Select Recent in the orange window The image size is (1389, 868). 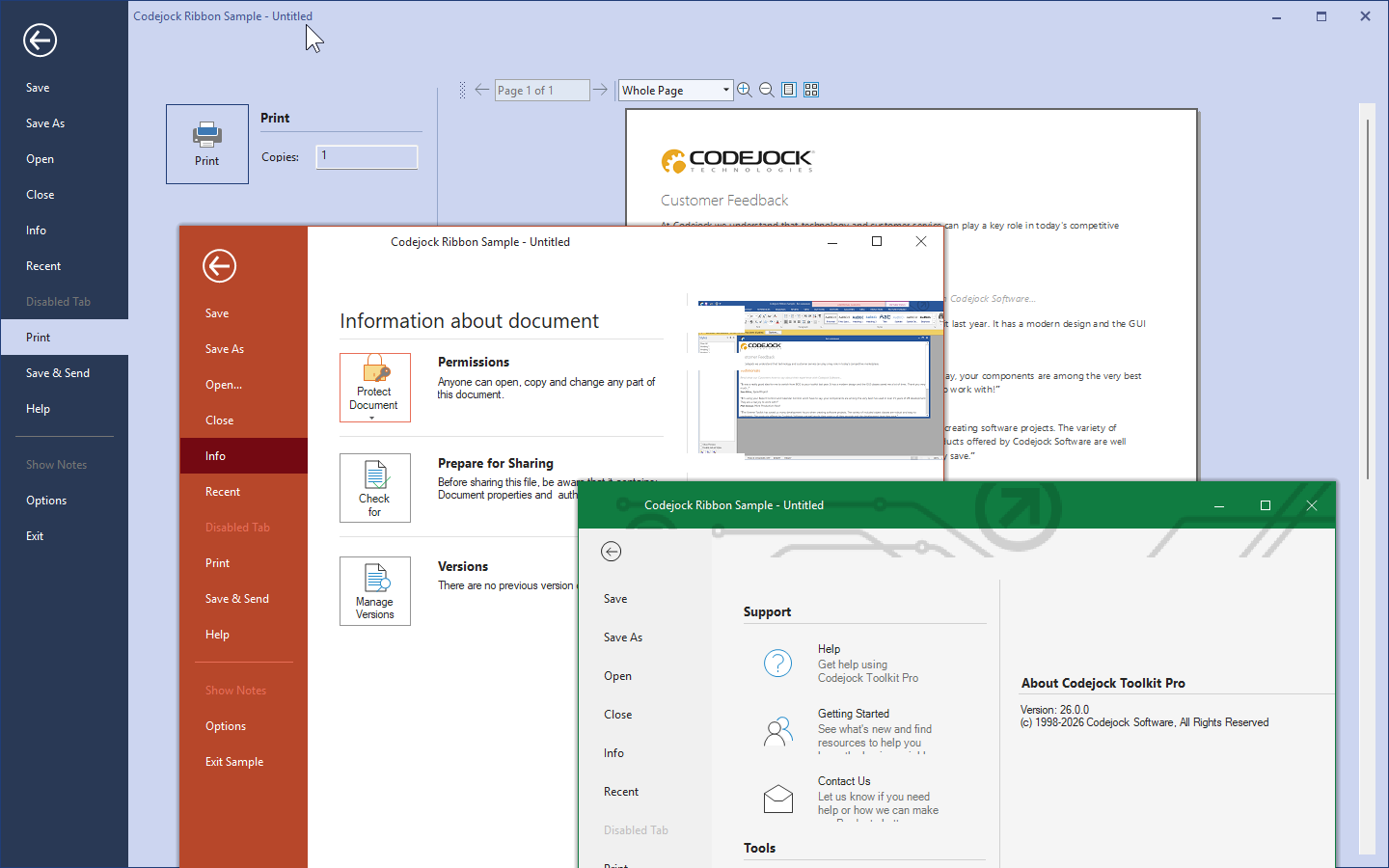point(243,492)
